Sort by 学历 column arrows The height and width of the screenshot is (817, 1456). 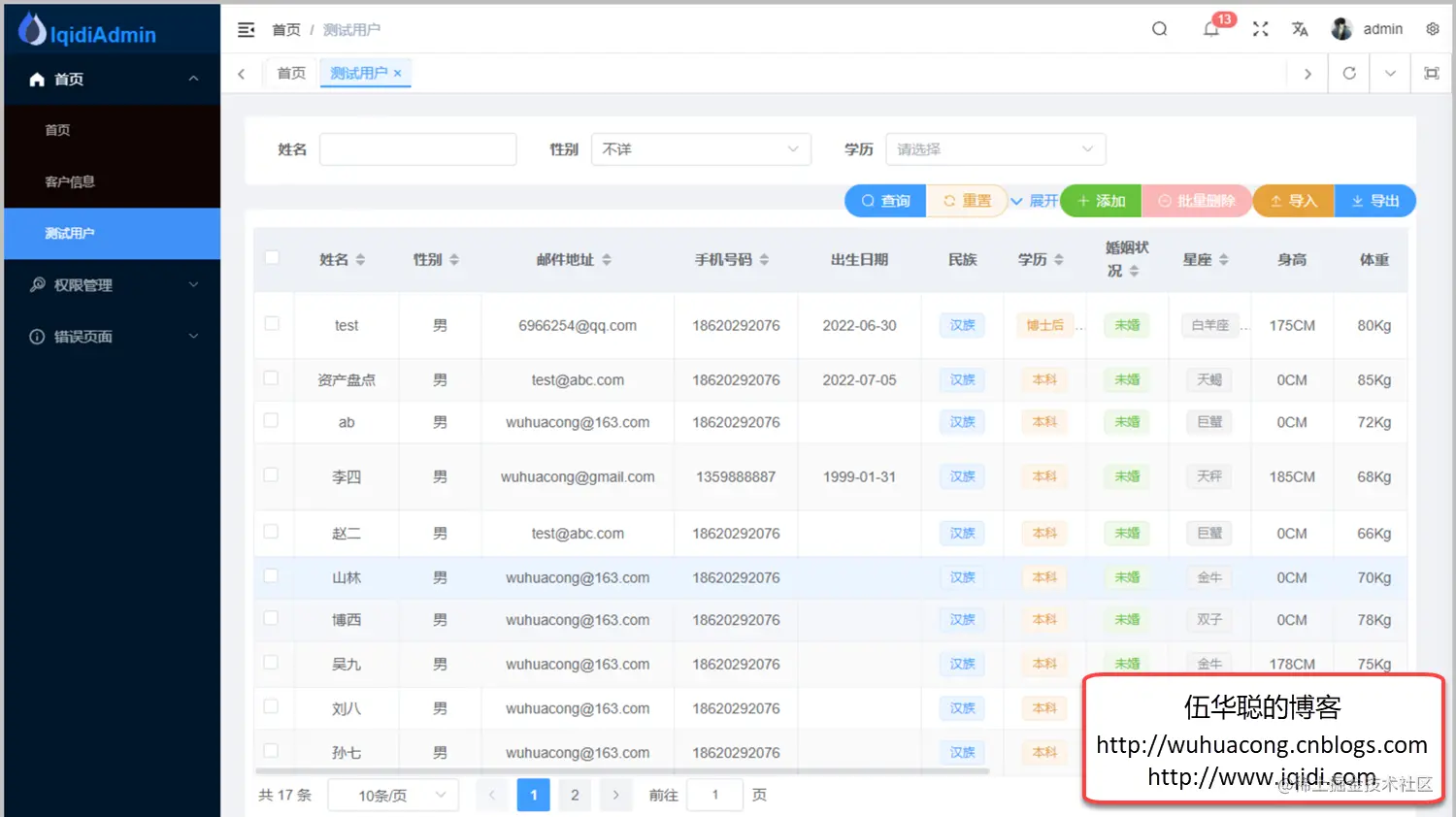point(1059,259)
